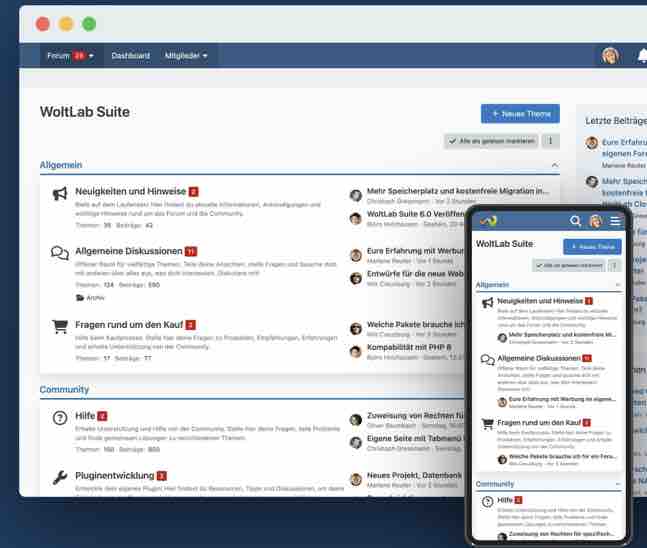Open Neuigkeiten und Hinweise in mobile view

point(540,301)
